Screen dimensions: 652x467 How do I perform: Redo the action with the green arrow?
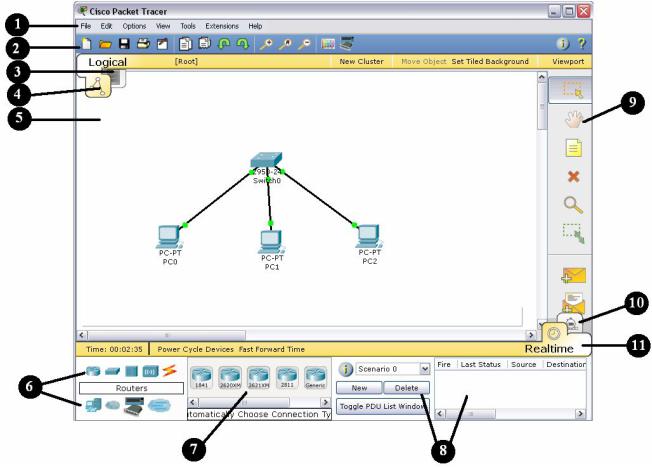tap(242, 44)
